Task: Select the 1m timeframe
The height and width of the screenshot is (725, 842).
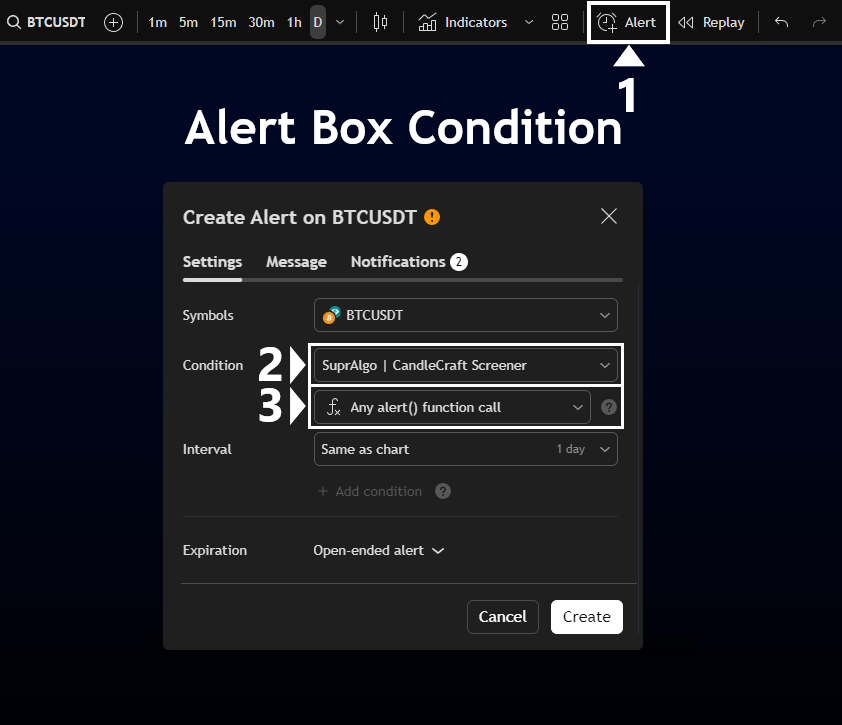Action: tap(157, 23)
